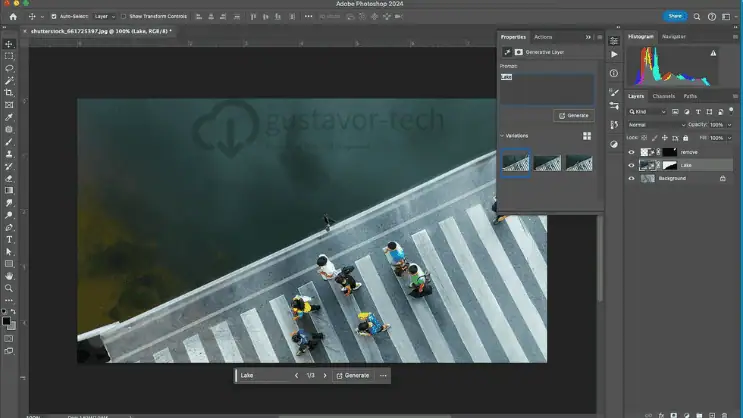This screenshot has width=743, height=418.
Task: Select the Histogram tab
Action: tap(641, 36)
